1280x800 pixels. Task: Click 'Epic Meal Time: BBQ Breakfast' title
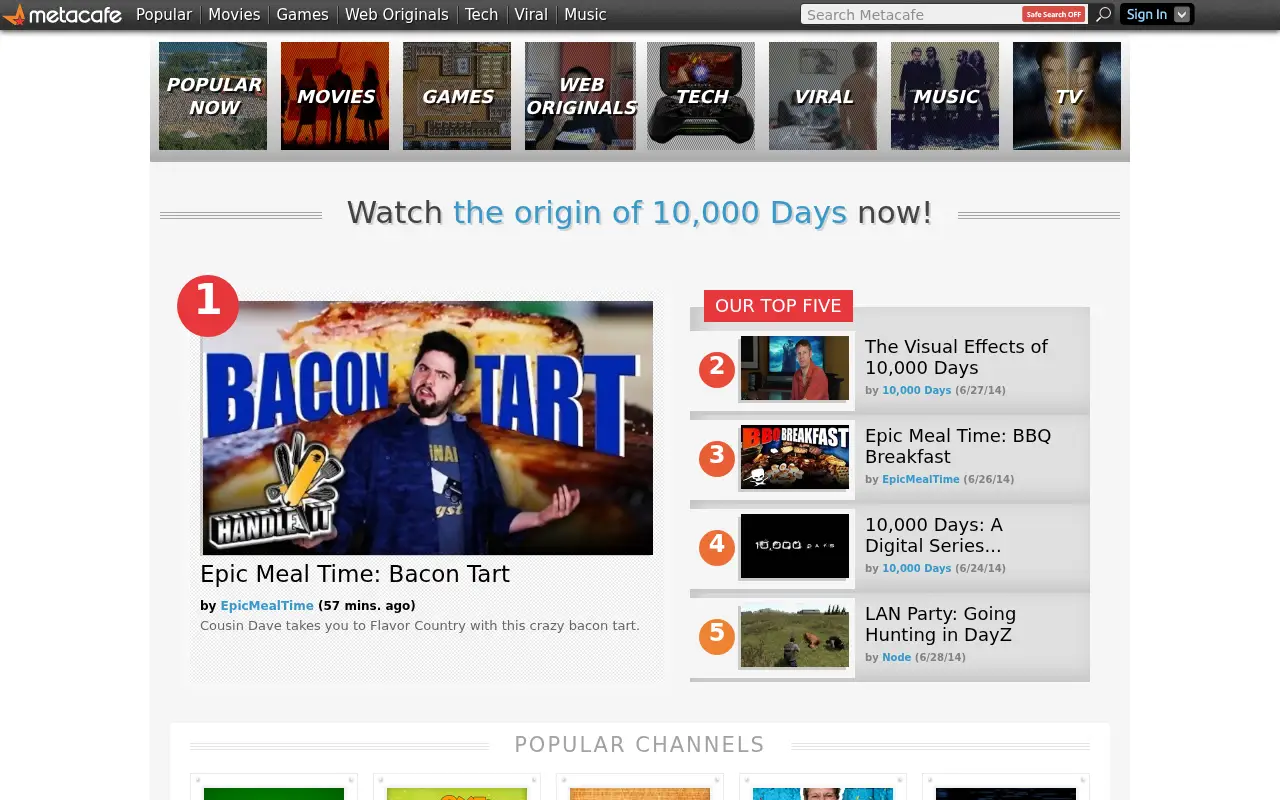tap(958, 446)
